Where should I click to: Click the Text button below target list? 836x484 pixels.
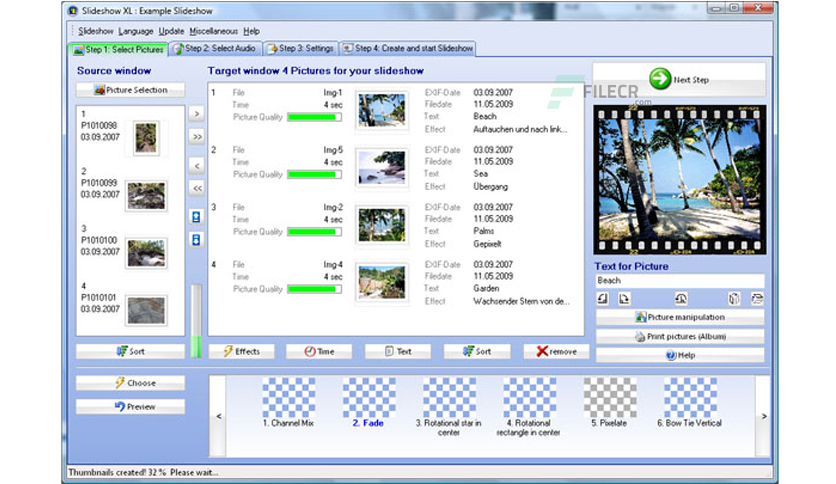point(398,351)
